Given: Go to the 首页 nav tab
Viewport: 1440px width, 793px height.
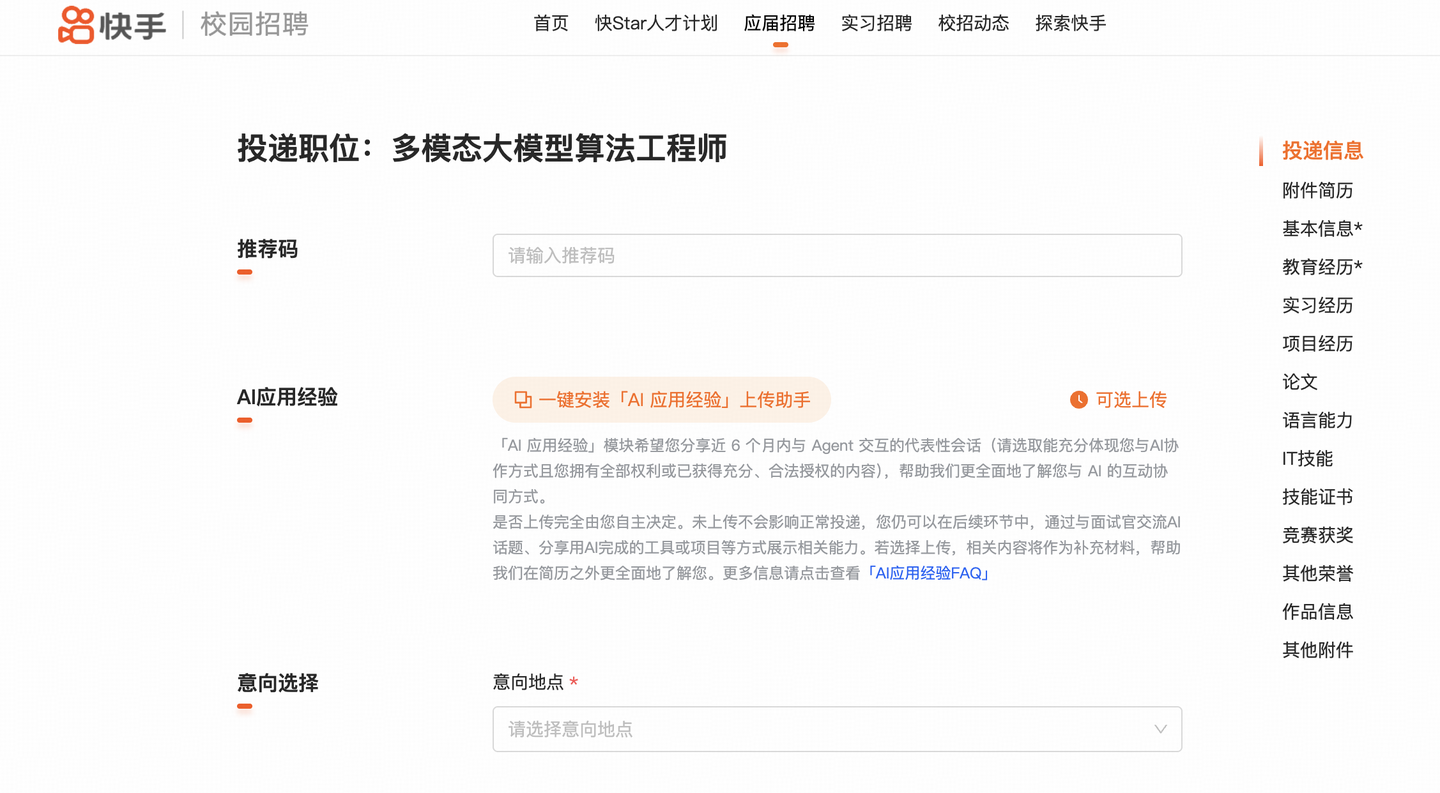Looking at the screenshot, I should click(551, 23).
